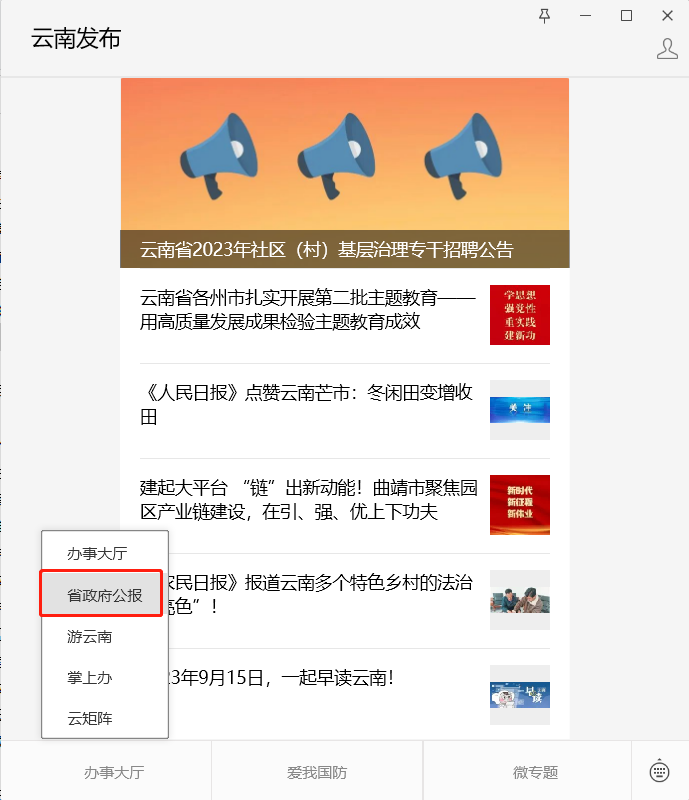Open the blue 关注 article thumbnail

coord(520,410)
